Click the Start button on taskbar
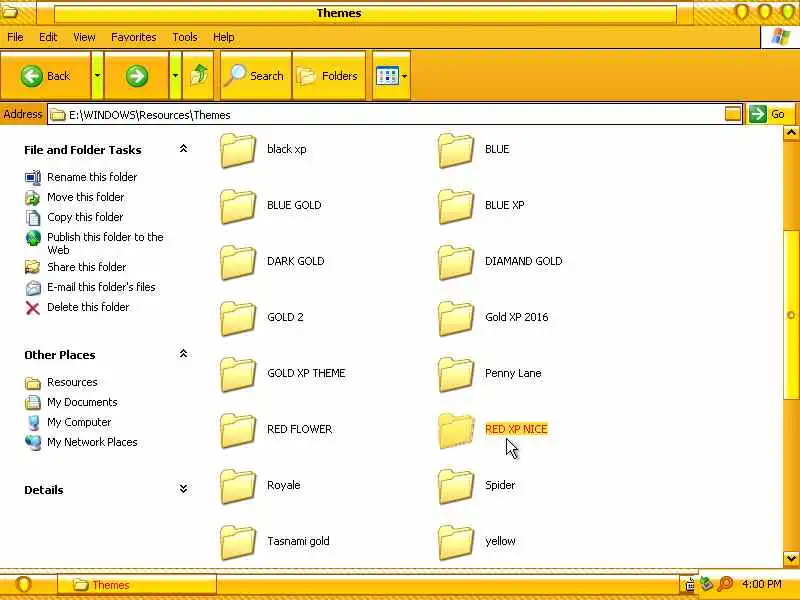This screenshot has height=600, width=800. point(23,584)
